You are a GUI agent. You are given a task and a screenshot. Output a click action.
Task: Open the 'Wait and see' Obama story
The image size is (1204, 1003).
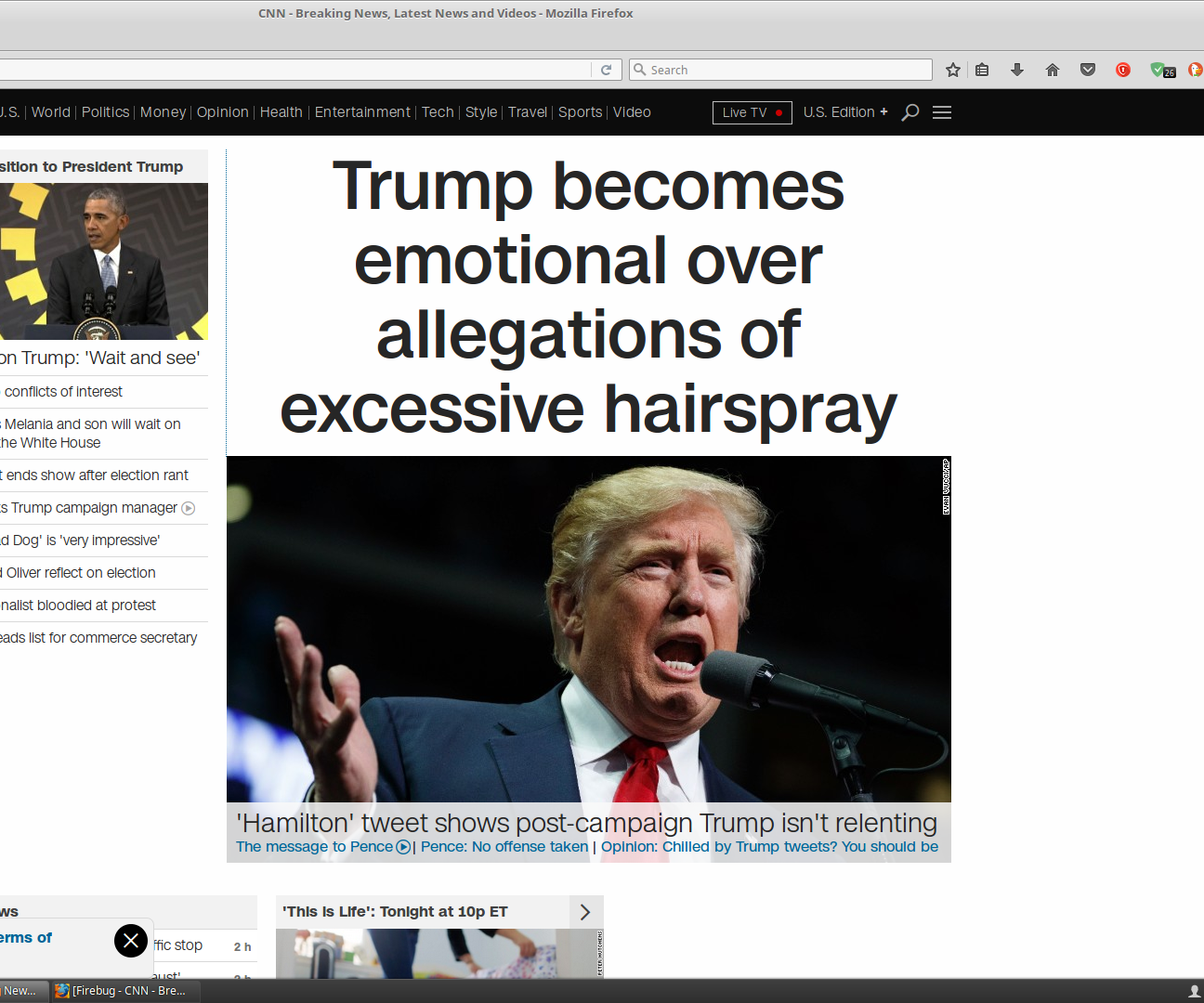coord(100,358)
